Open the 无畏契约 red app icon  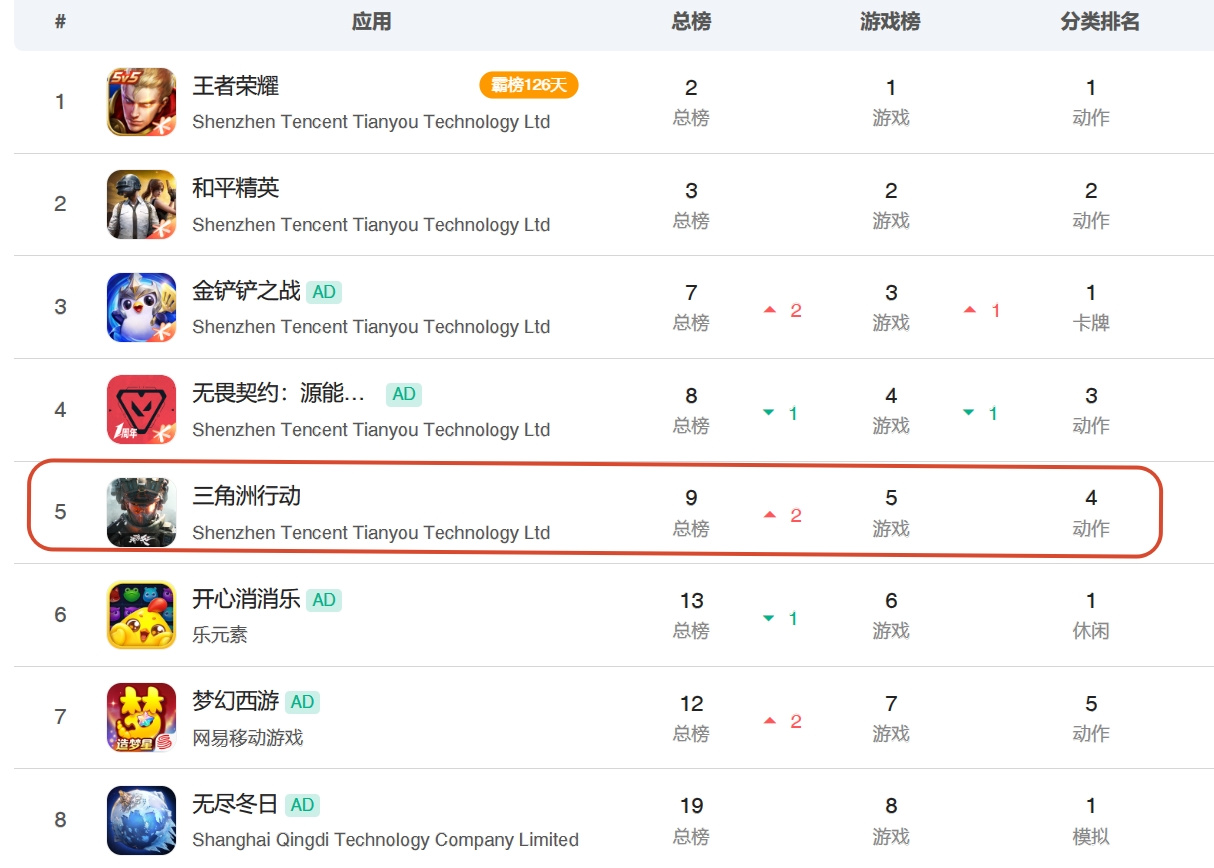coord(141,410)
